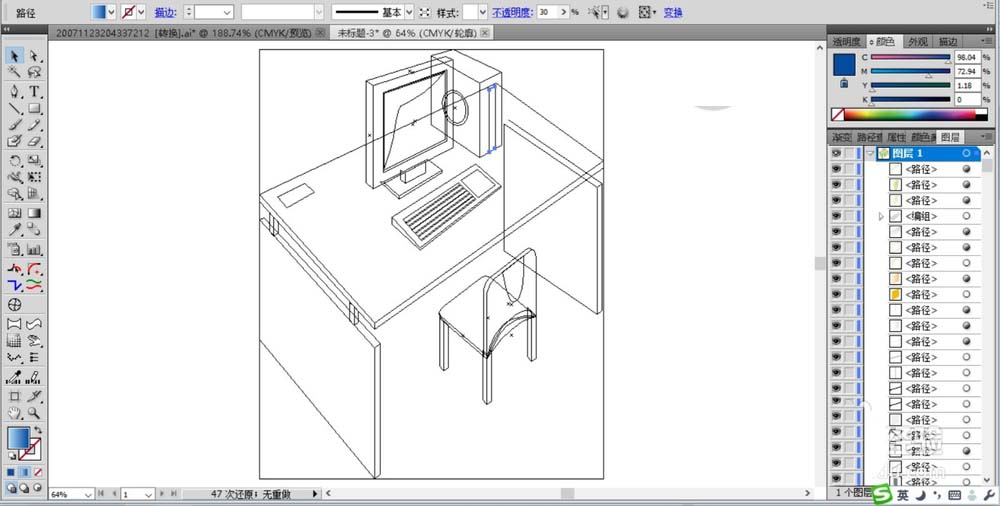Open the Sogou input method icon
The image size is (1000, 506).
coord(882,495)
